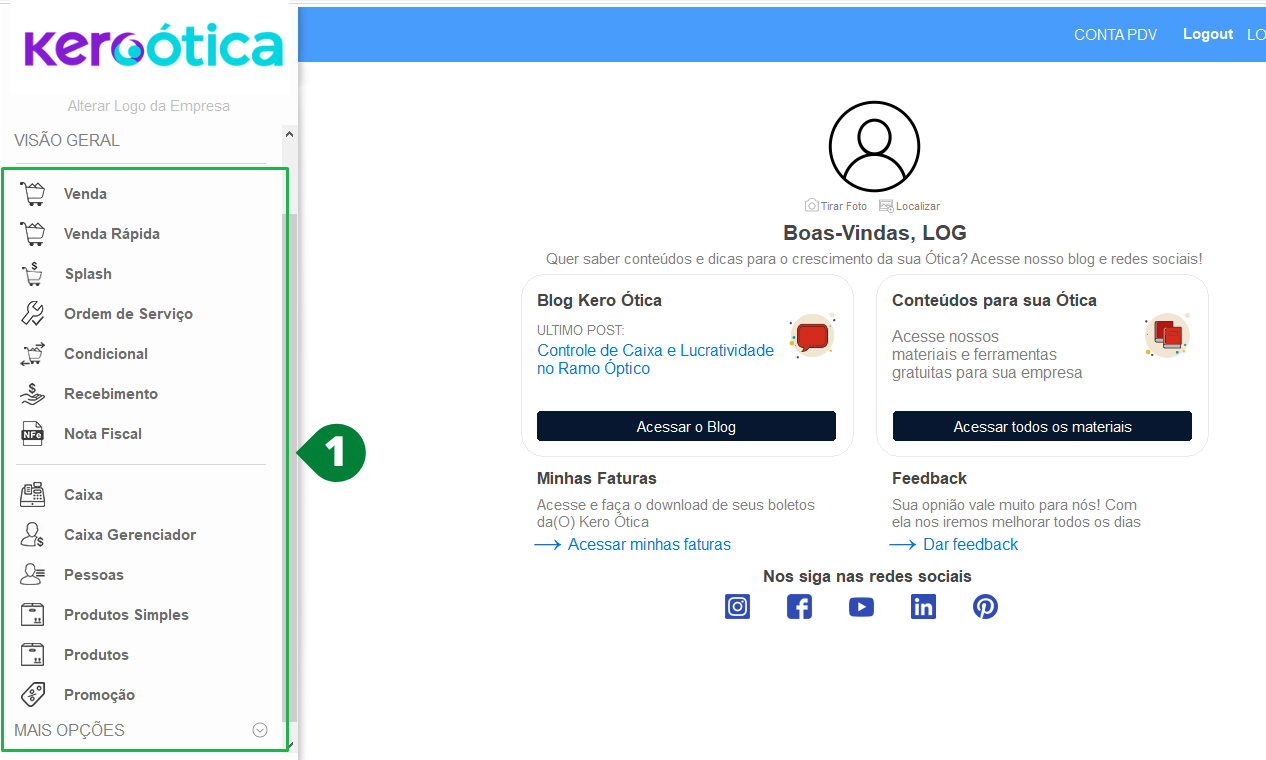The width and height of the screenshot is (1266, 760).
Task: Open Controle de Caixa e Lucratividade post link
Action: point(656,359)
